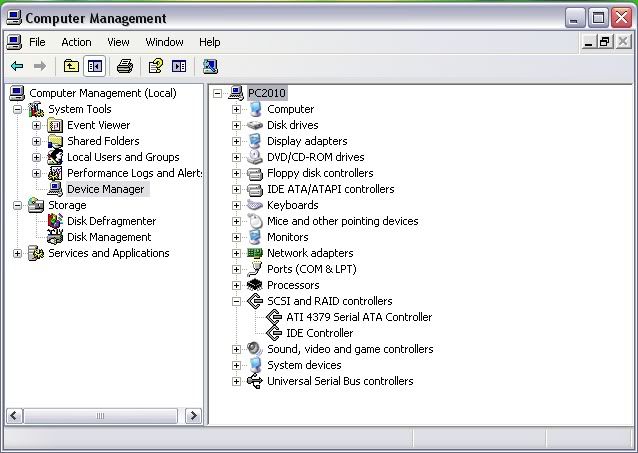Select the Computer category label

pyautogui.click(x=291, y=109)
